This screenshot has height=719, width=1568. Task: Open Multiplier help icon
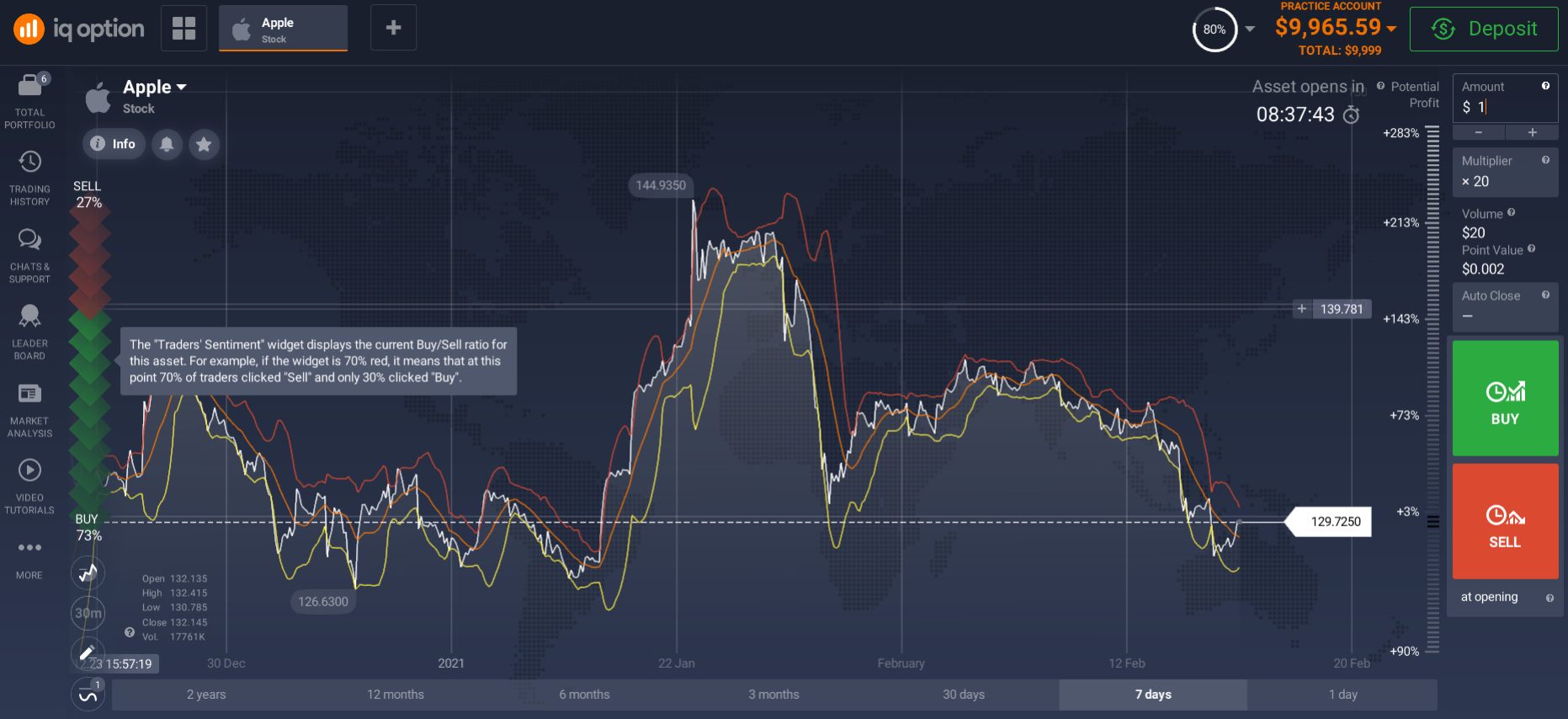(1545, 160)
